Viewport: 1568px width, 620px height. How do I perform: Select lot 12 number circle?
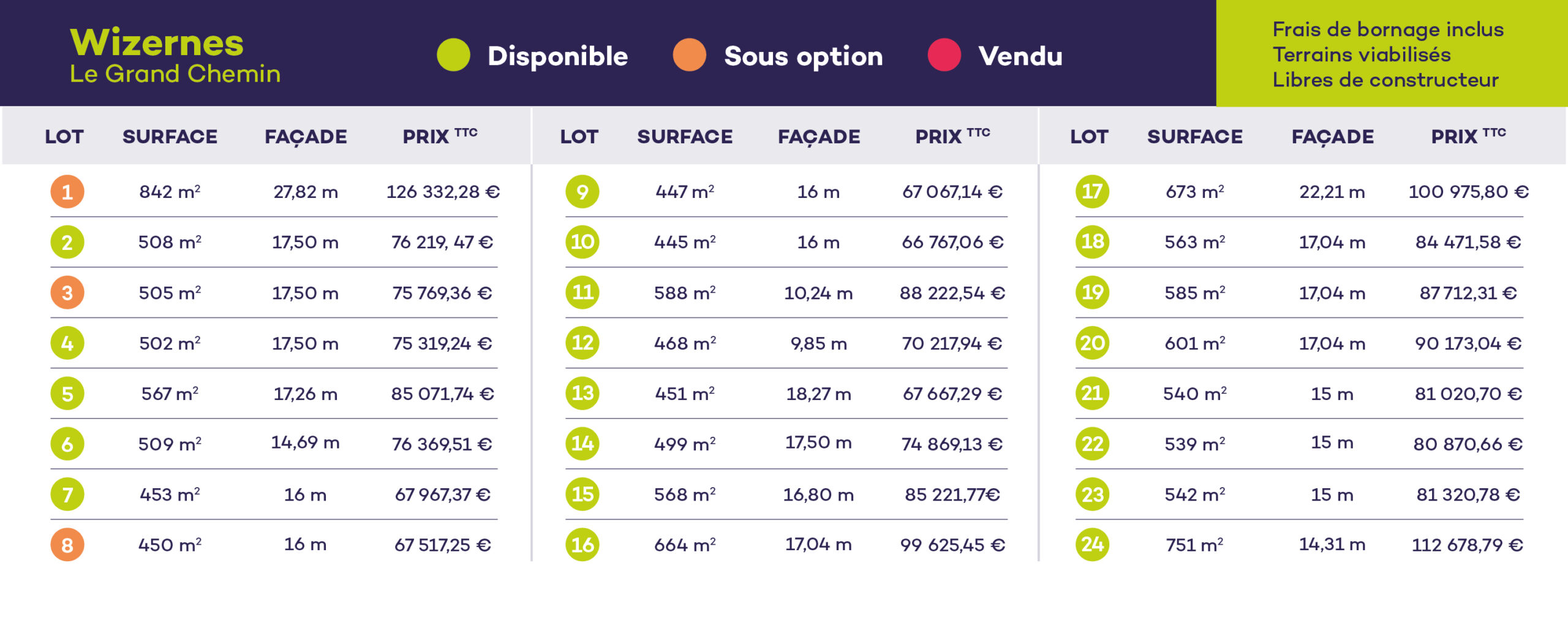point(582,343)
